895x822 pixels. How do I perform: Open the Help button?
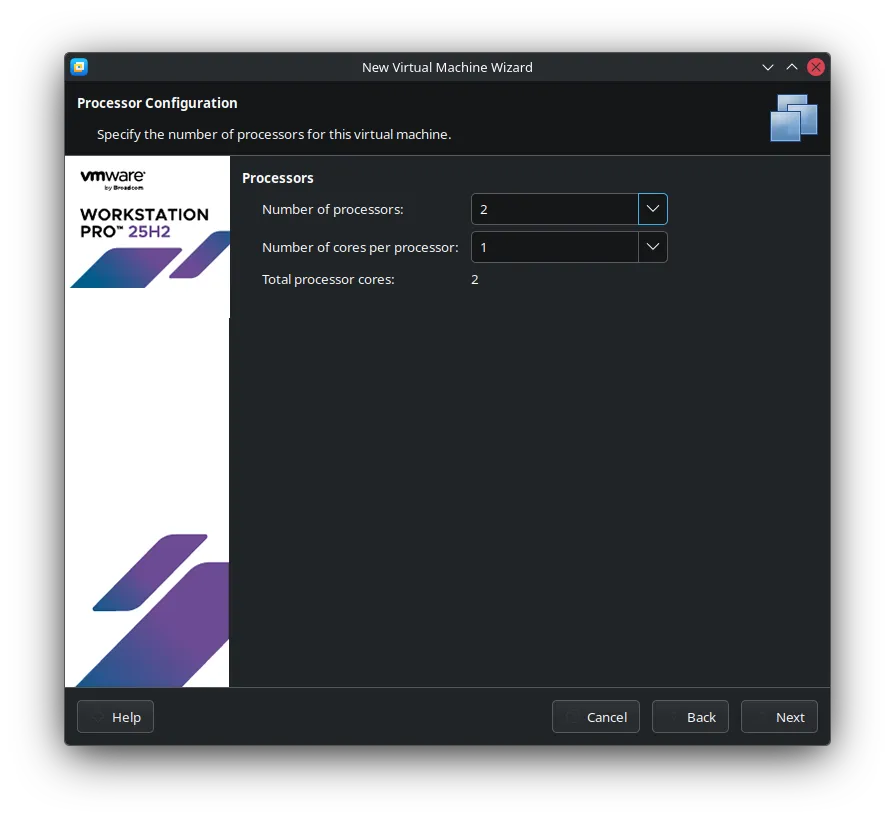[x=115, y=717]
